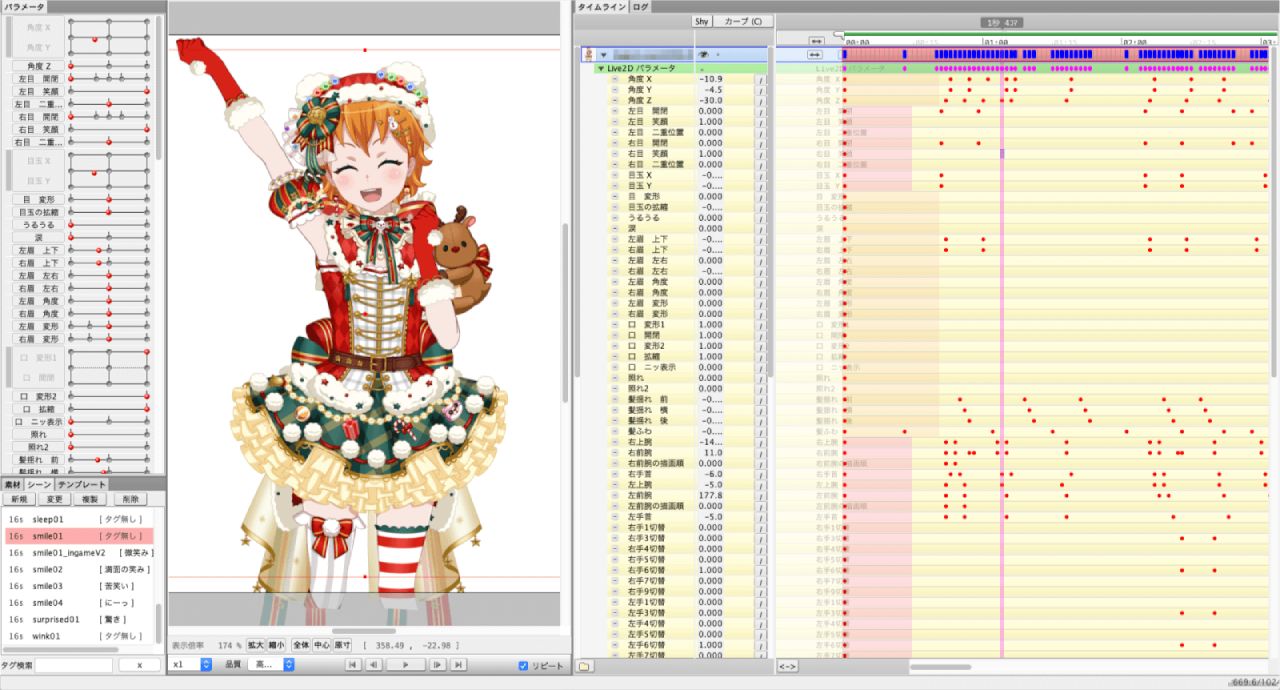The height and width of the screenshot is (690, 1280).
Task: Click the 縮小 zoom out button
Action: tap(276, 645)
